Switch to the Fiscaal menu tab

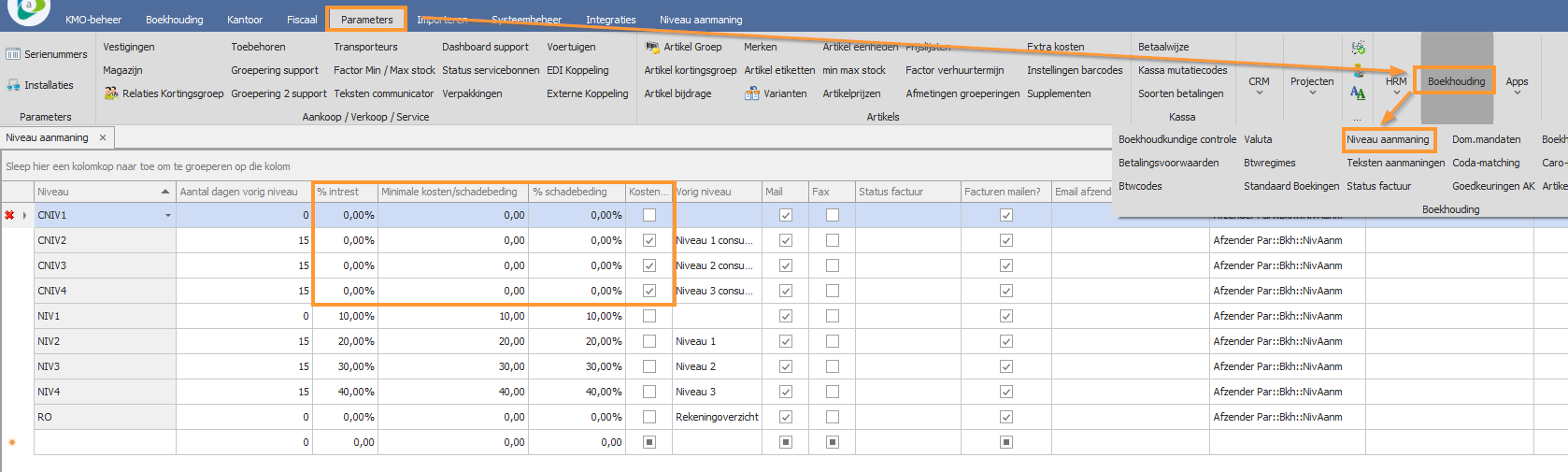click(x=302, y=20)
